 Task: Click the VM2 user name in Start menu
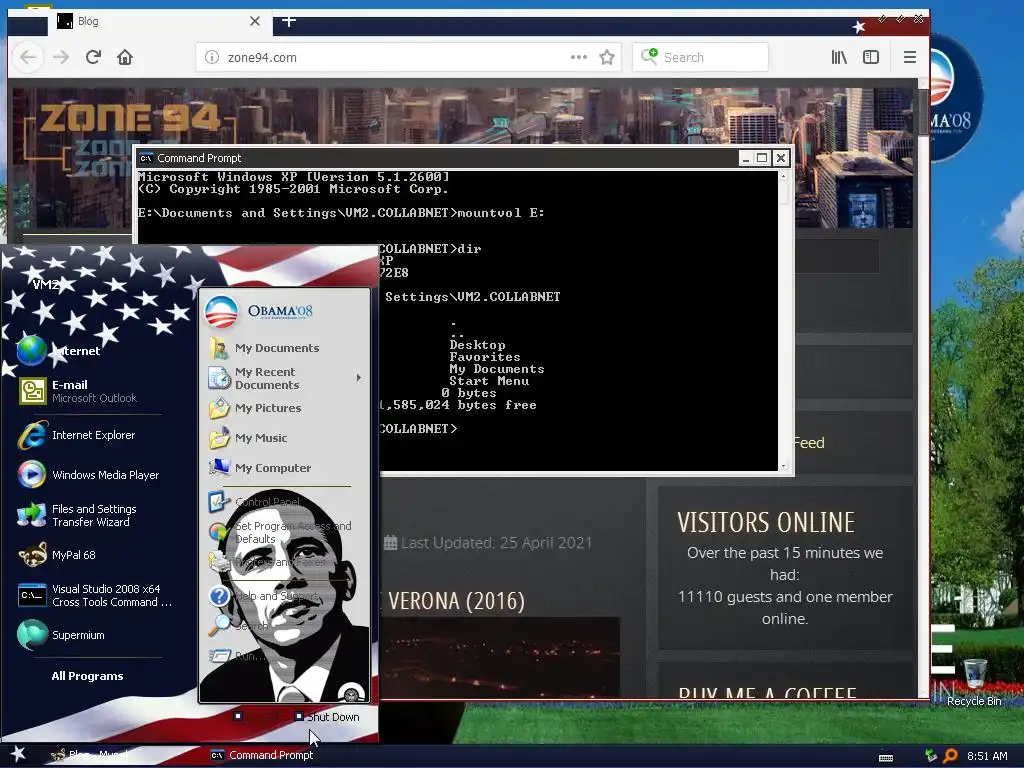(46, 284)
